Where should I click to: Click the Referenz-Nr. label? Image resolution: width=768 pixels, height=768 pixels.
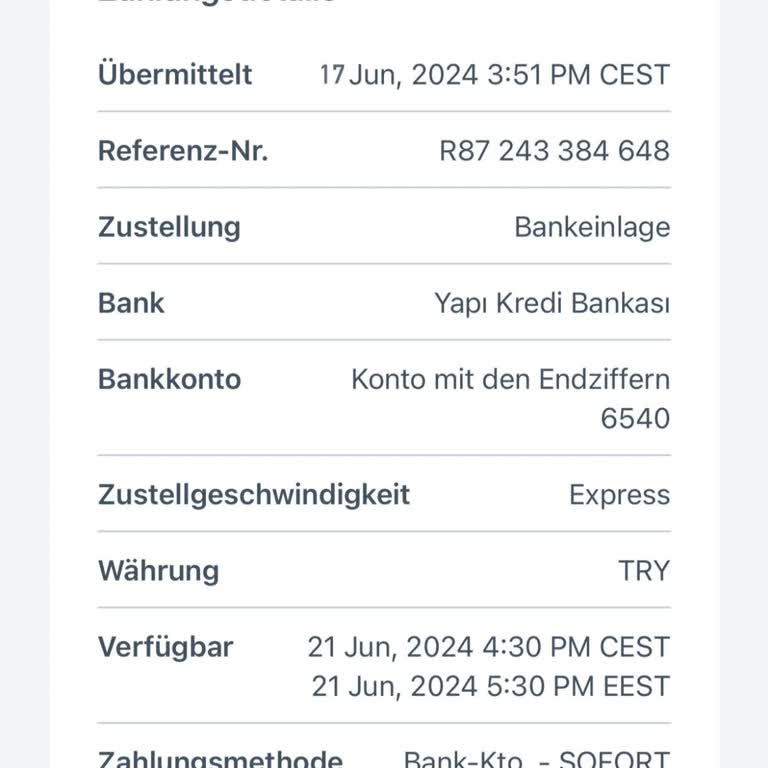(183, 151)
